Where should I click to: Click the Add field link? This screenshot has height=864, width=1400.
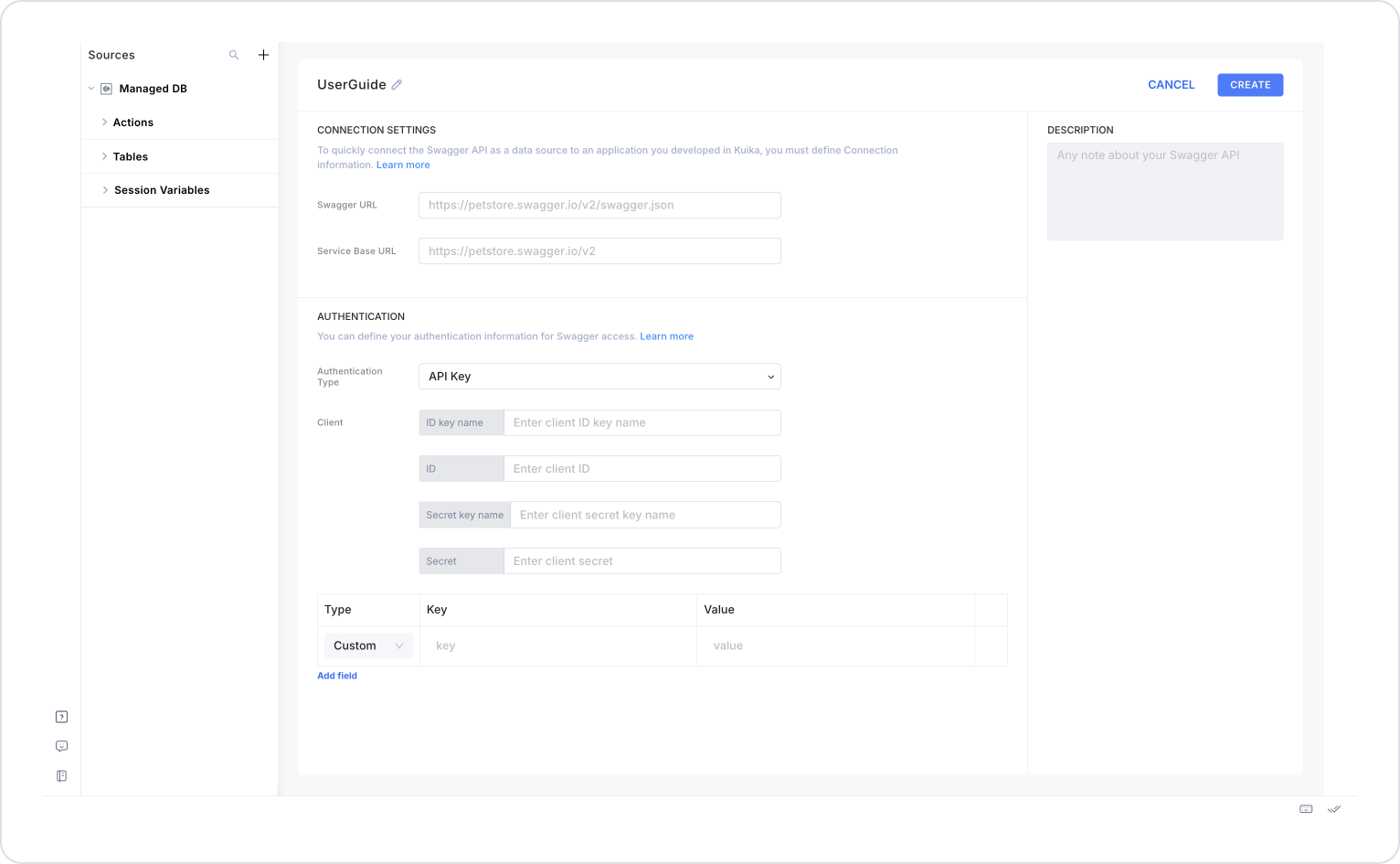337,676
